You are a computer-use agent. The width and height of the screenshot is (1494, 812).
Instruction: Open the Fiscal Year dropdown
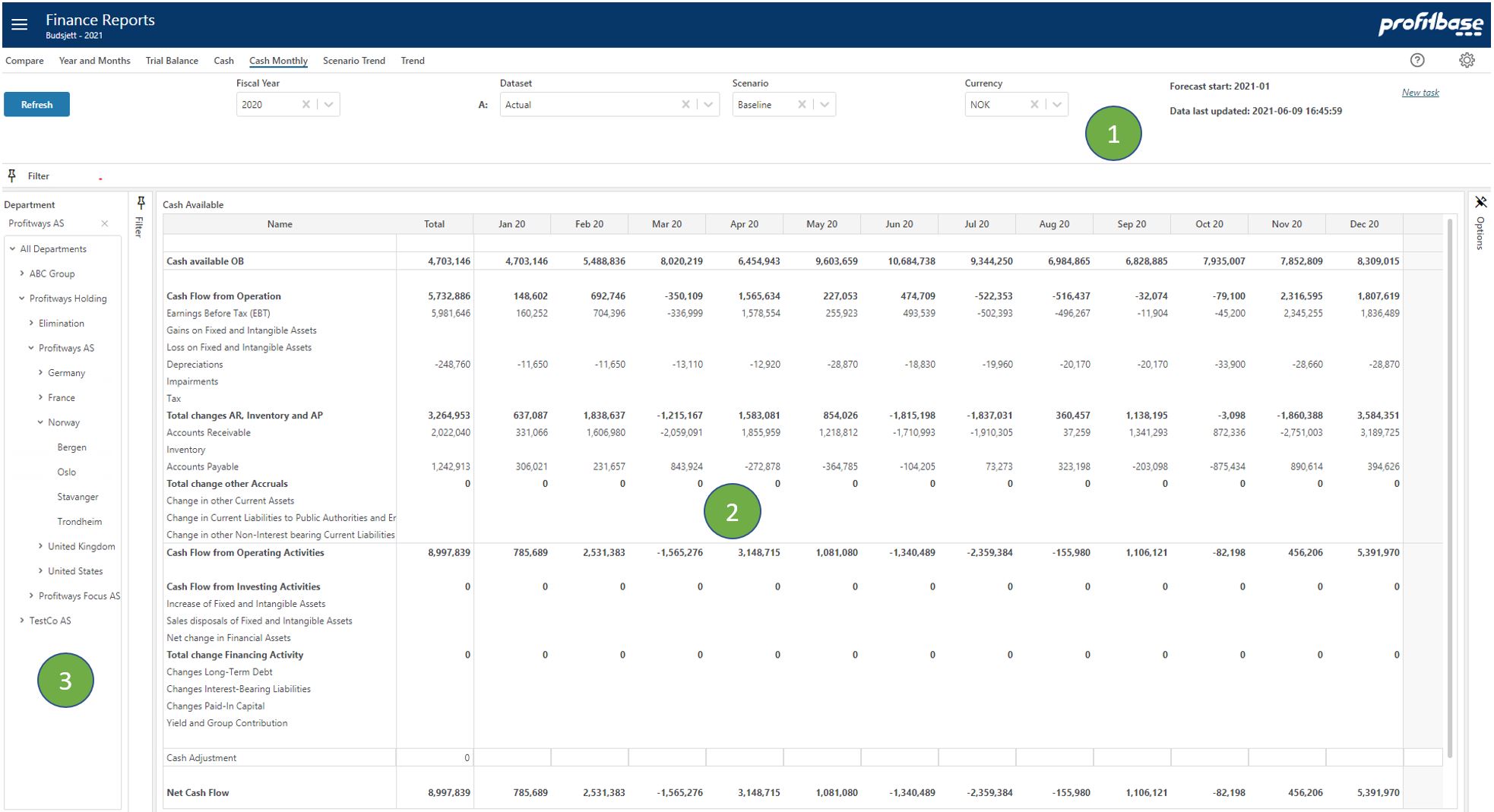pos(328,105)
